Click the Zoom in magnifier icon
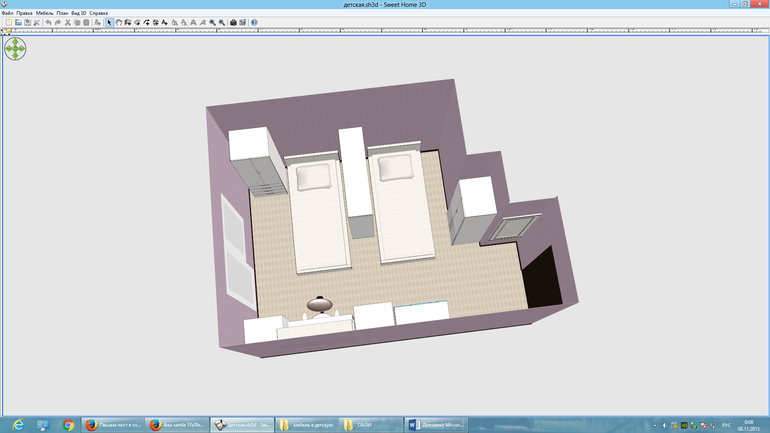The image size is (770, 433). pos(212,22)
